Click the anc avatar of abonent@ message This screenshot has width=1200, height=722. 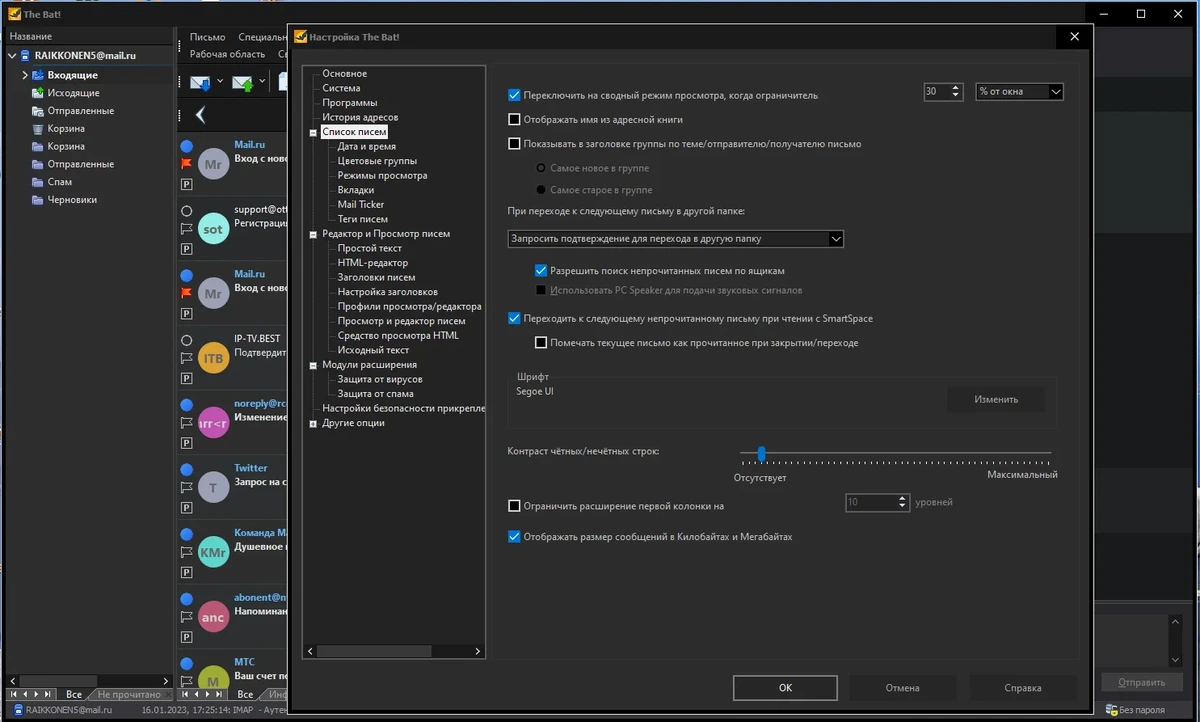214,617
